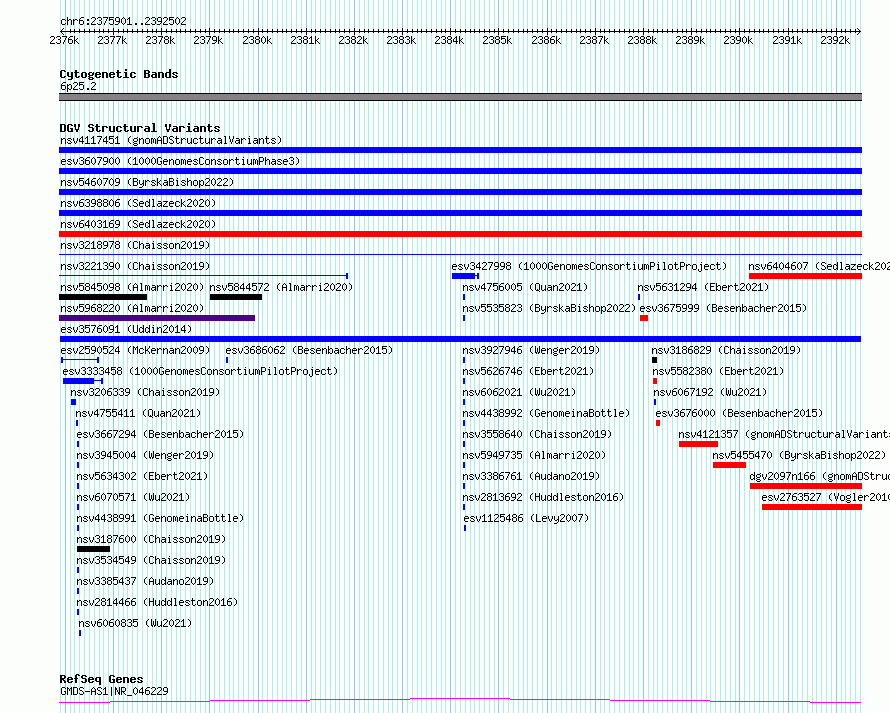Click the nsv5460709 ByrskaBishop2022 label
Image resolution: width=890 pixels, height=713 pixels.
pyautogui.click(x=147, y=182)
